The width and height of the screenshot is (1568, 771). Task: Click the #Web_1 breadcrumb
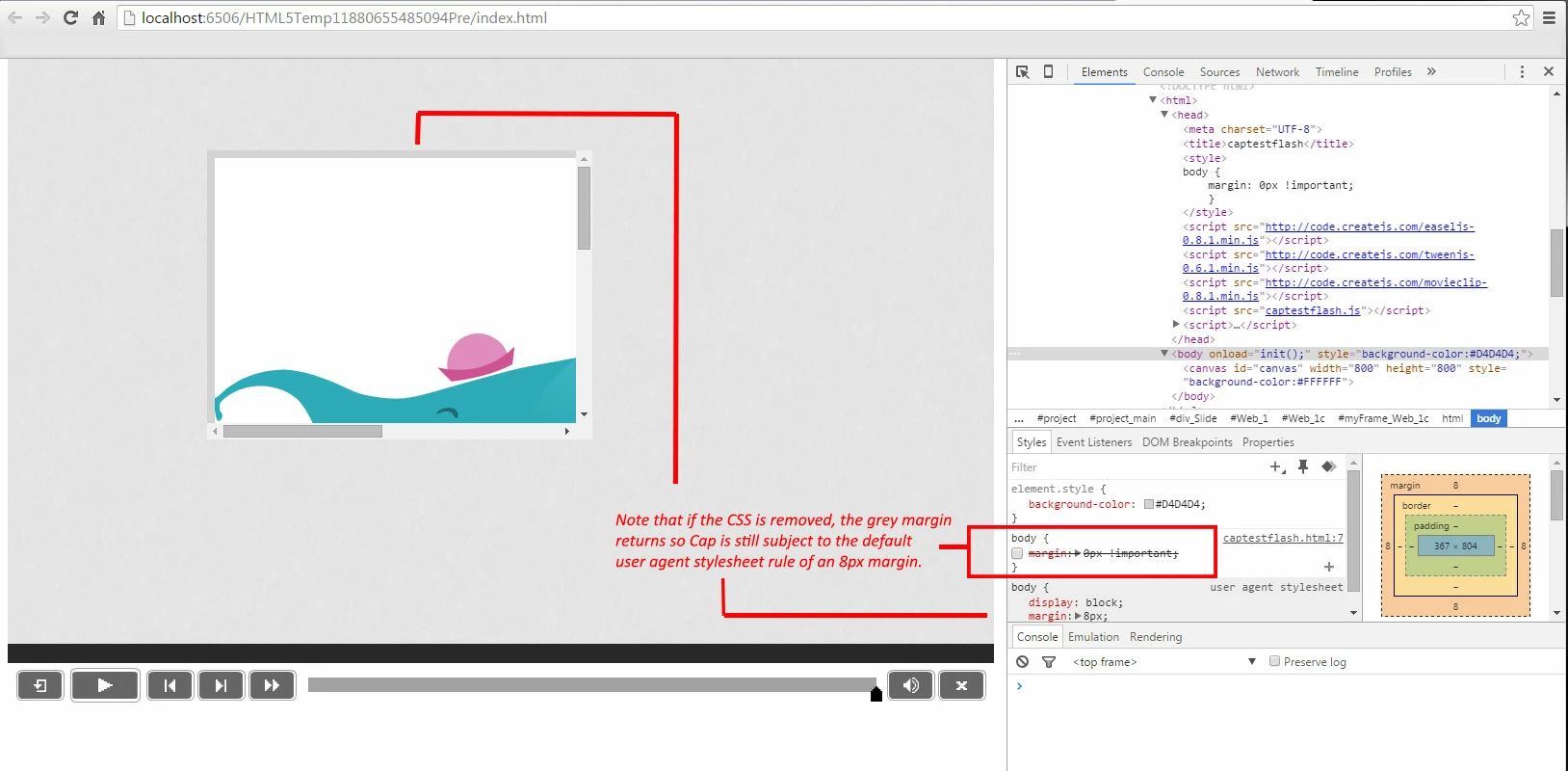pyautogui.click(x=1249, y=418)
